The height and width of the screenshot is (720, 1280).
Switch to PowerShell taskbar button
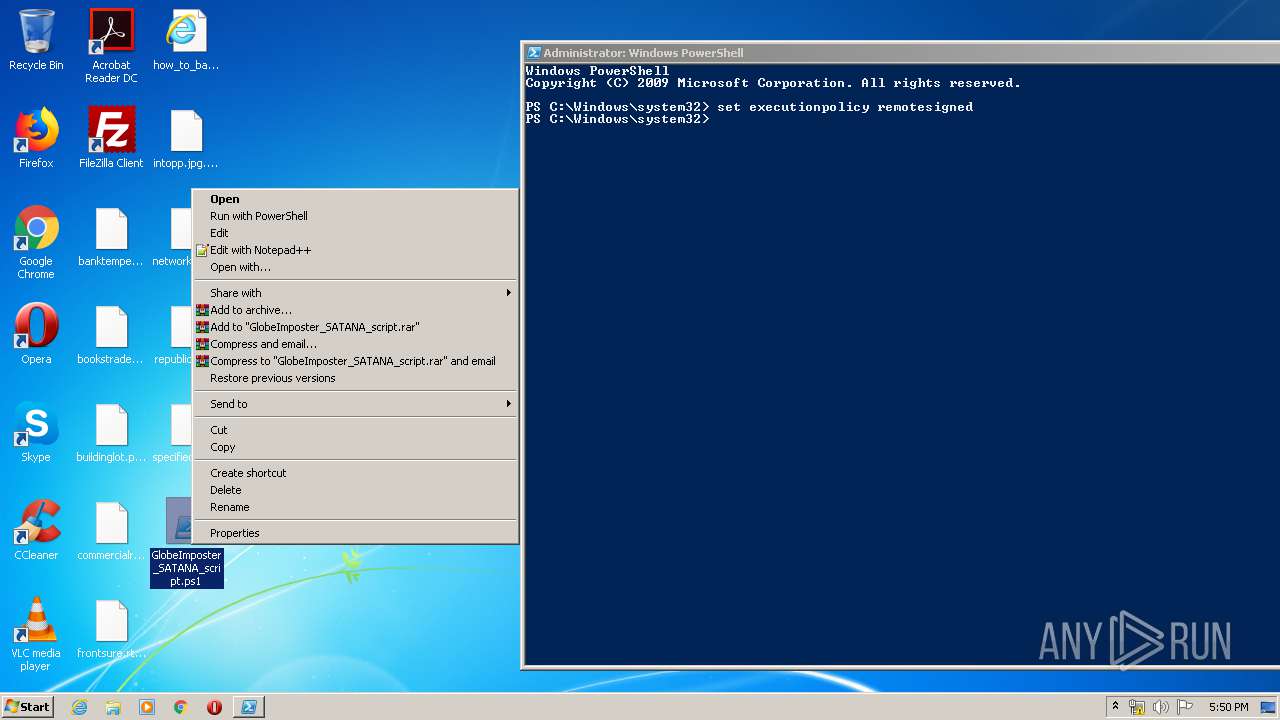point(249,707)
